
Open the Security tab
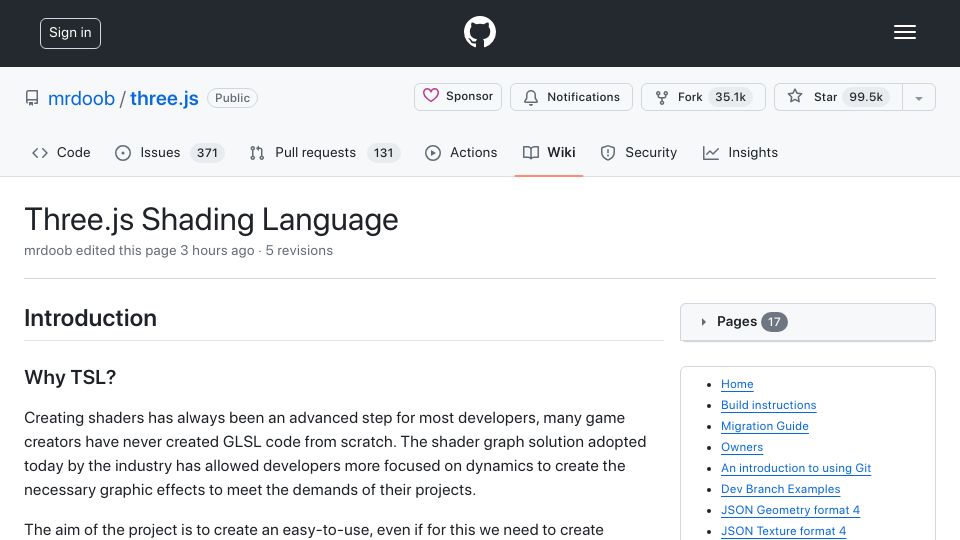(x=639, y=153)
